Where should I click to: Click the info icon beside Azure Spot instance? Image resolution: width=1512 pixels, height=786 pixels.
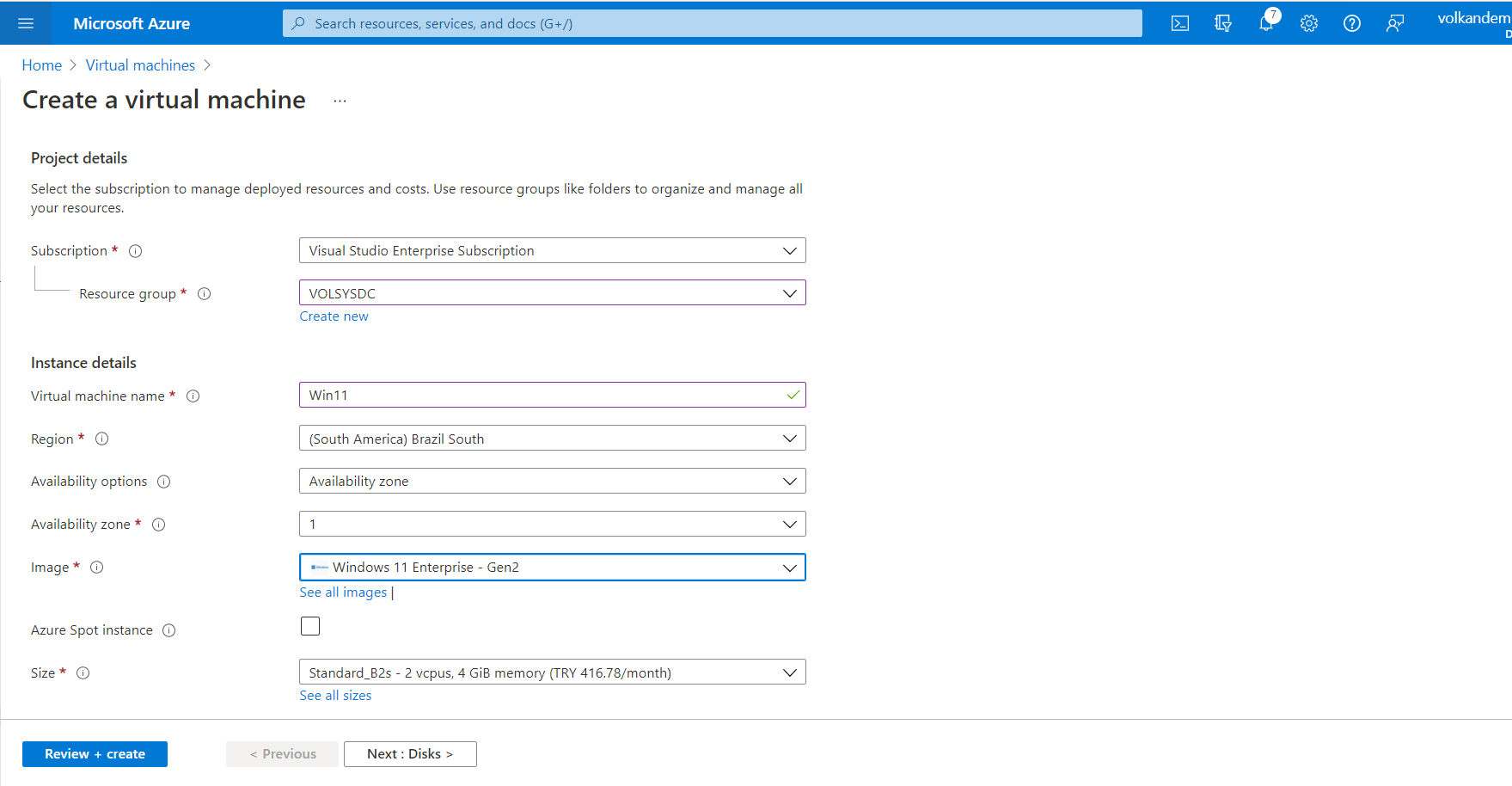coord(170,629)
